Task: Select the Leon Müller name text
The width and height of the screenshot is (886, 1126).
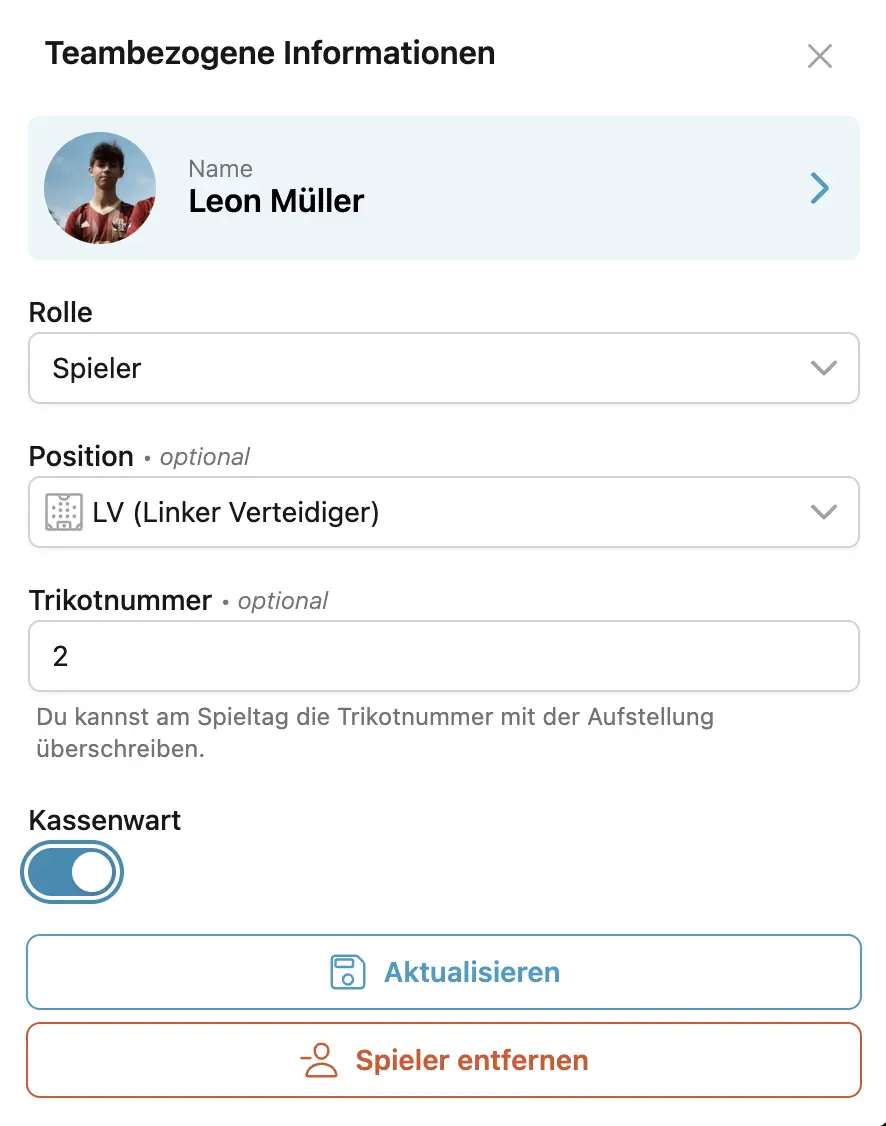Action: [276, 201]
